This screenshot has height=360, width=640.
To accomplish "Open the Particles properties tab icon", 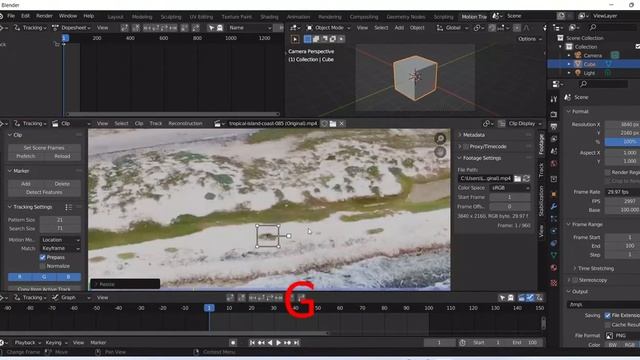I will [x=553, y=219].
